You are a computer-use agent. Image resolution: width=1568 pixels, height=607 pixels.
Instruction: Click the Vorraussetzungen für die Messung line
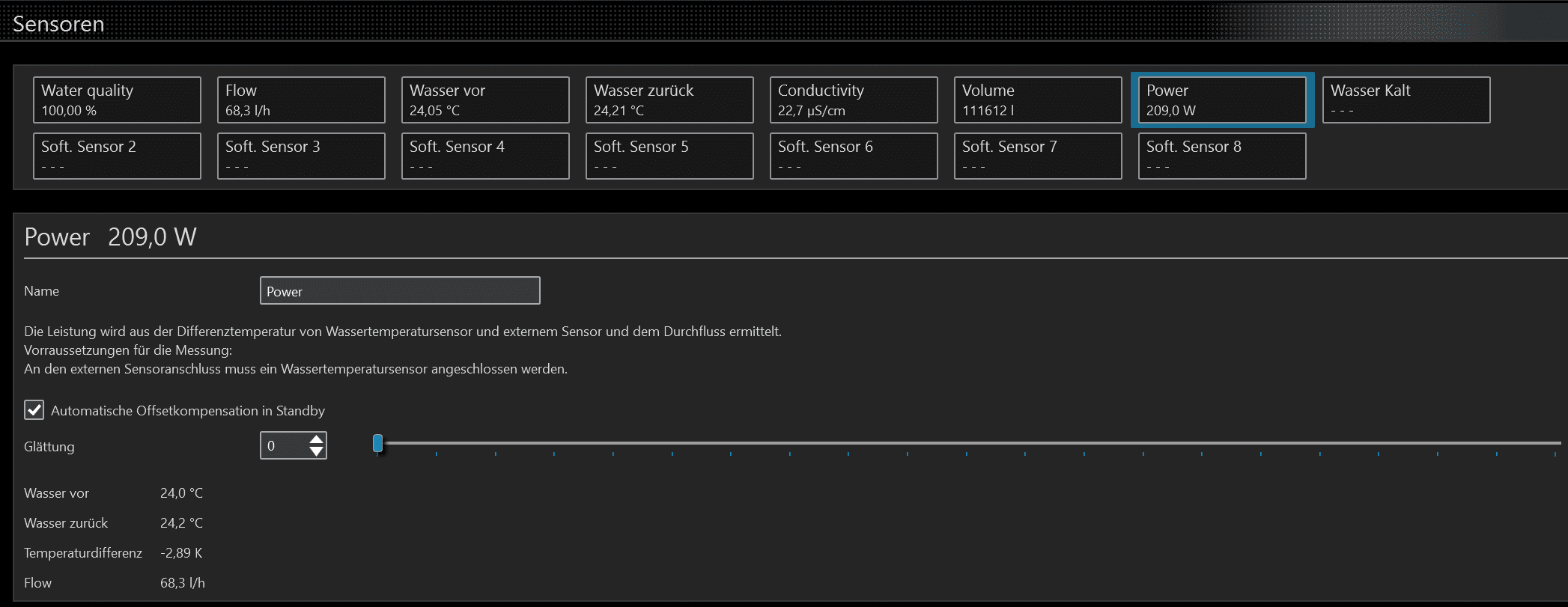128,350
